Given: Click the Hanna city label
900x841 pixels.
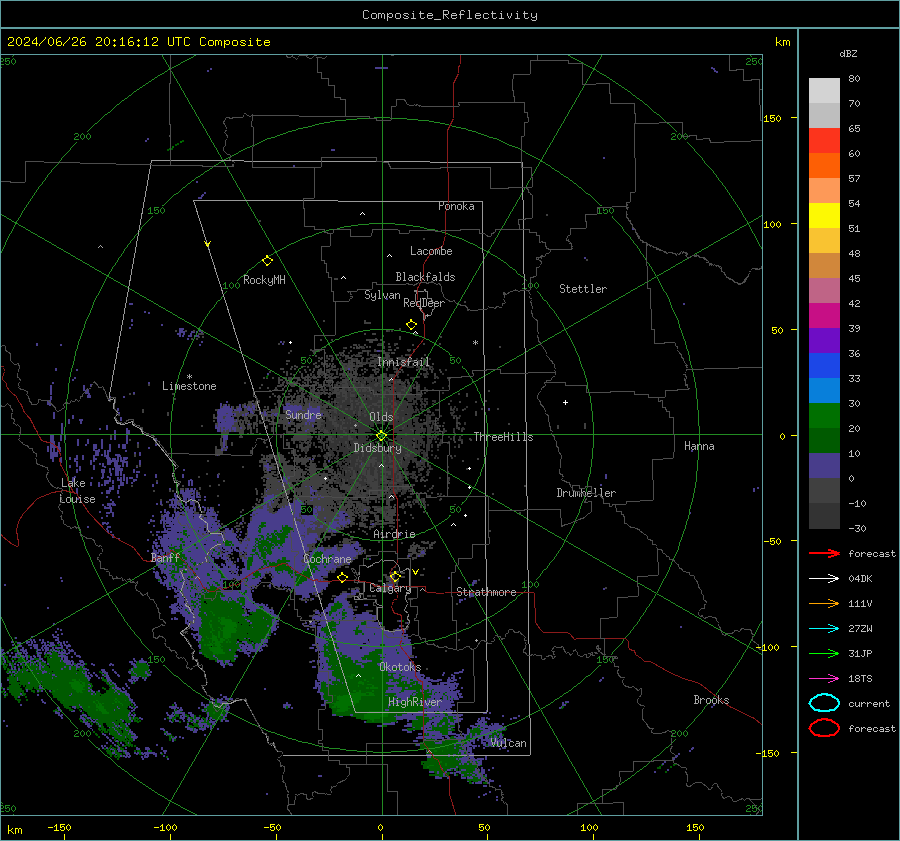Looking at the screenshot, I should click(699, 446).
